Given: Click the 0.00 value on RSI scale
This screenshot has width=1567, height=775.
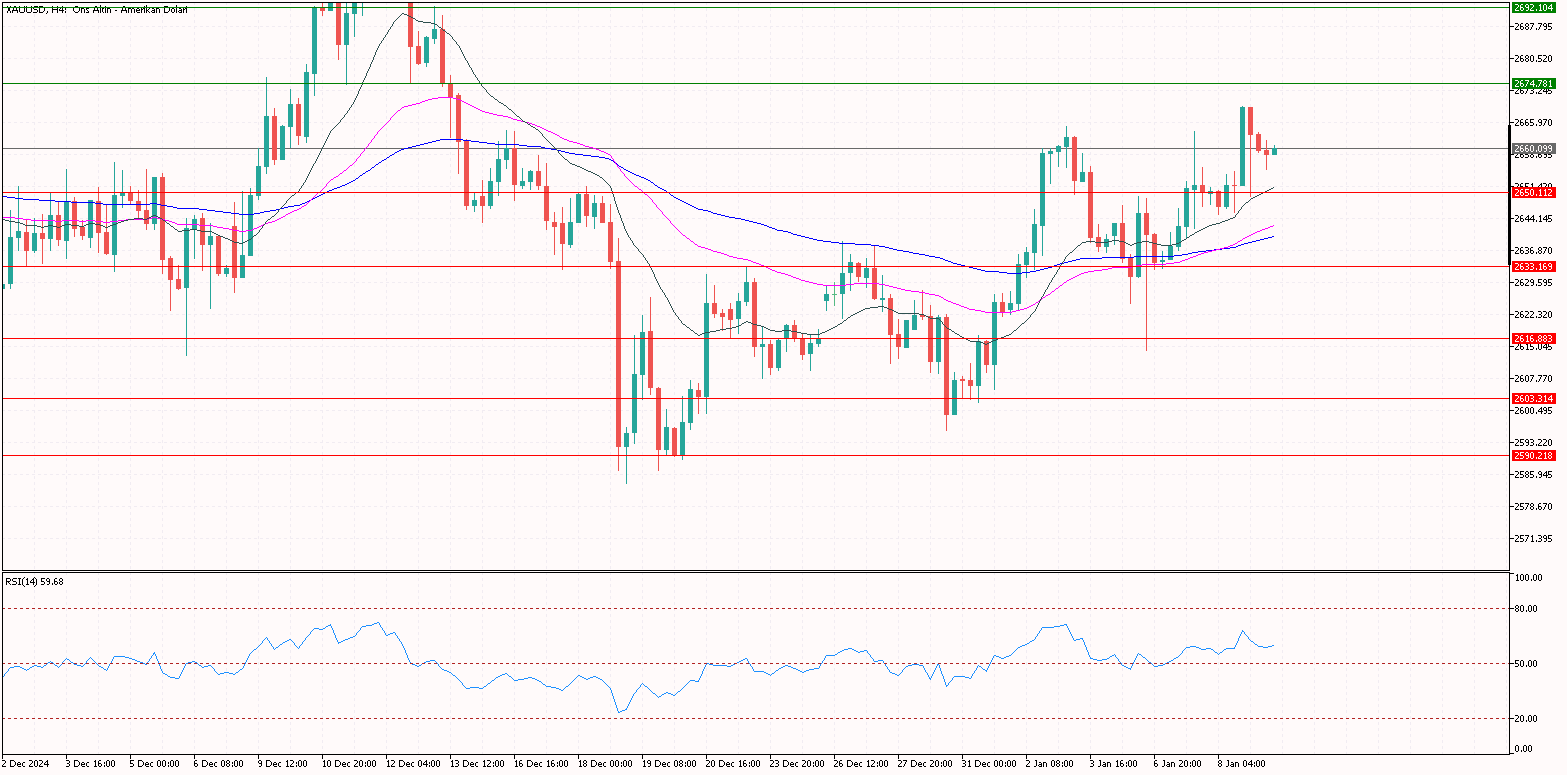Looking at the screenshot, I should (x=1525, y=749).
